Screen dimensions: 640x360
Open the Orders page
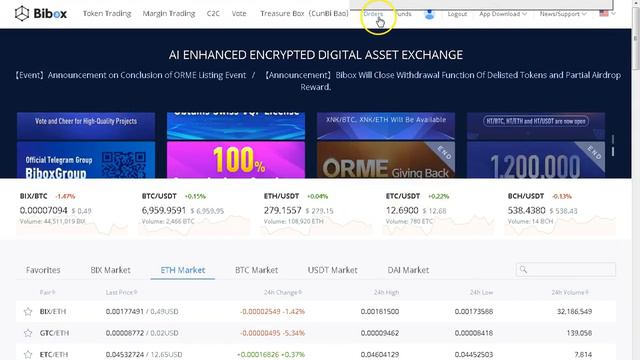click(373, 14)
